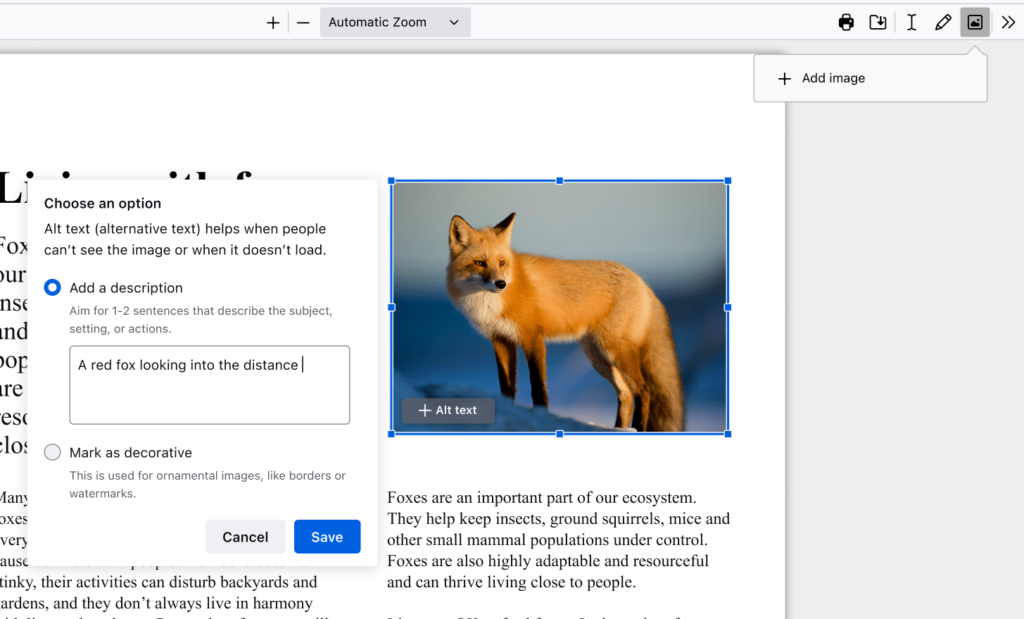Open the Automatic Zoom dropdown
This screenshot has width=1024, height=619.
pyautogui.click(x=394, y=21)
